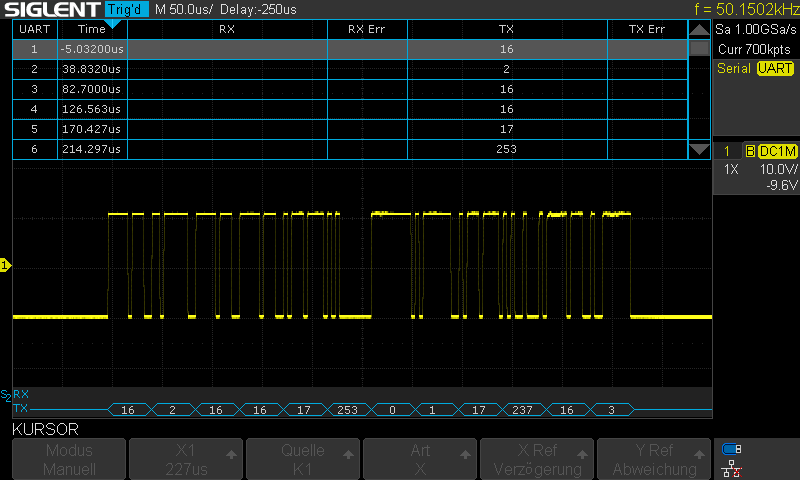Open the Art X cursor type selector
Viewport: 800px width, 480px height.
420,460
